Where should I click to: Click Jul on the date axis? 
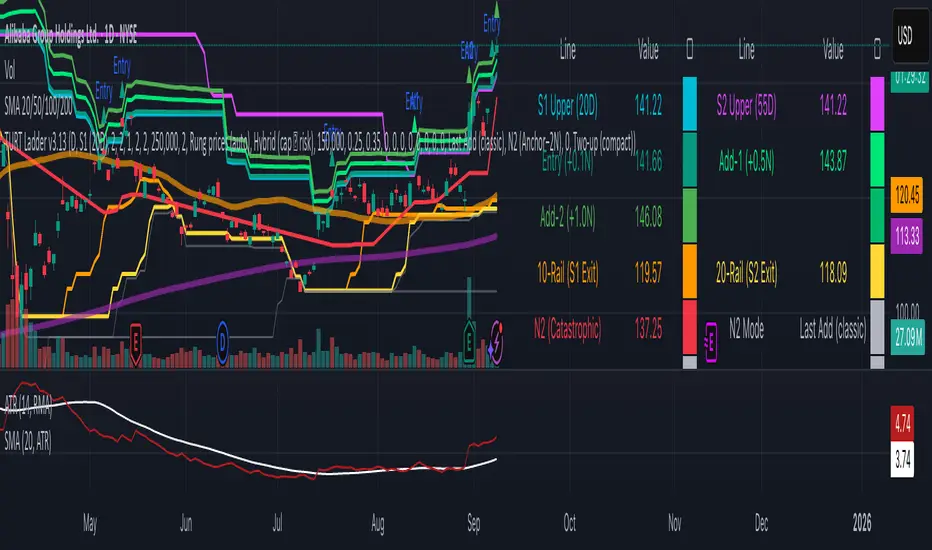(x=278, y=523)
